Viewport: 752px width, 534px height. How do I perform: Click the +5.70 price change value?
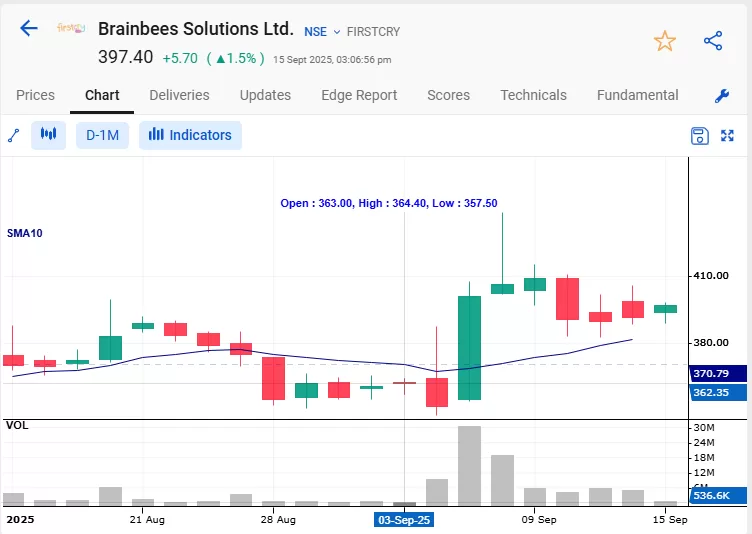180,58
